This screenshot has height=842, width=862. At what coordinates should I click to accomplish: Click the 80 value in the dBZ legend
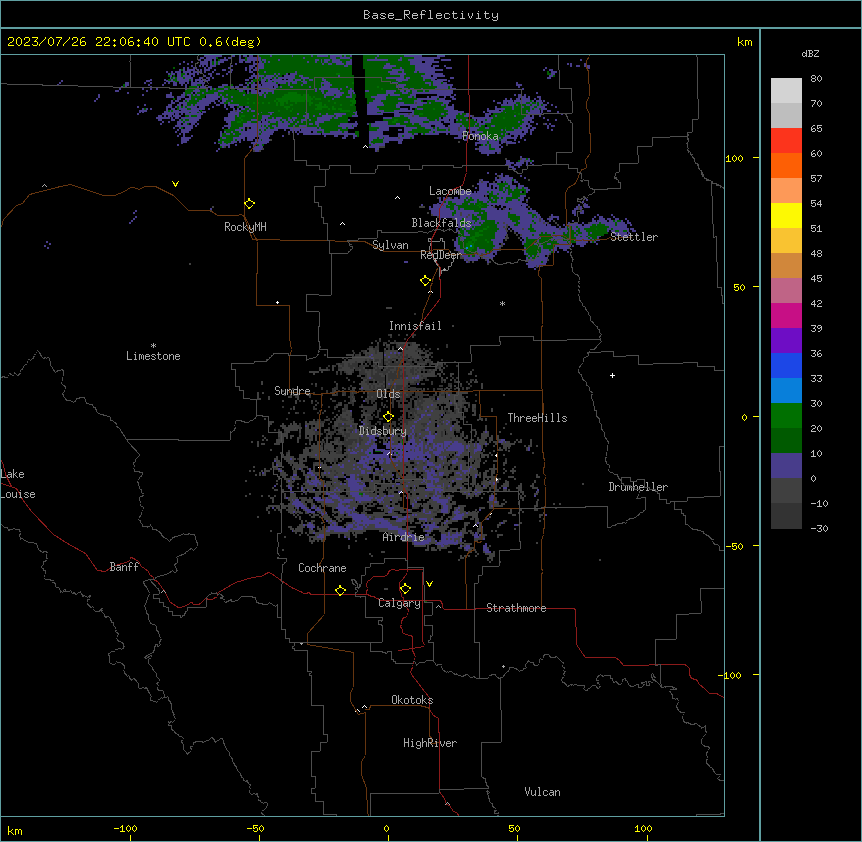pos(816,79)
